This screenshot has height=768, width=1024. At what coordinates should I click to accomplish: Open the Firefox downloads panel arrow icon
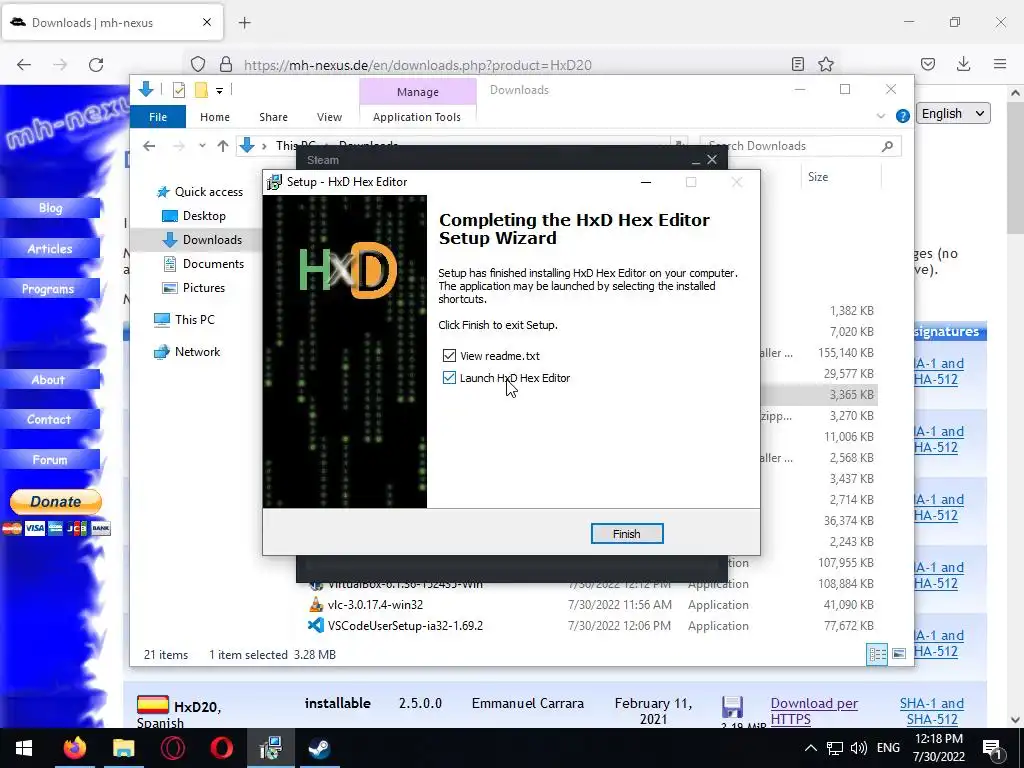963,64
